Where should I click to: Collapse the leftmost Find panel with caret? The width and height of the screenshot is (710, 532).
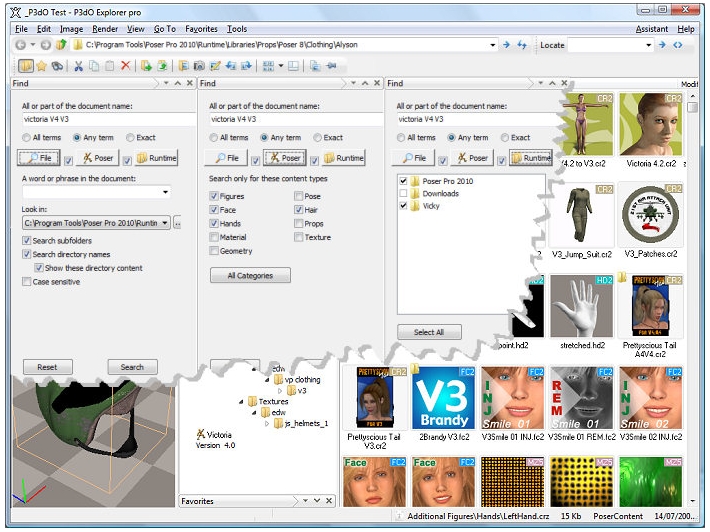[x=178, y=83]
